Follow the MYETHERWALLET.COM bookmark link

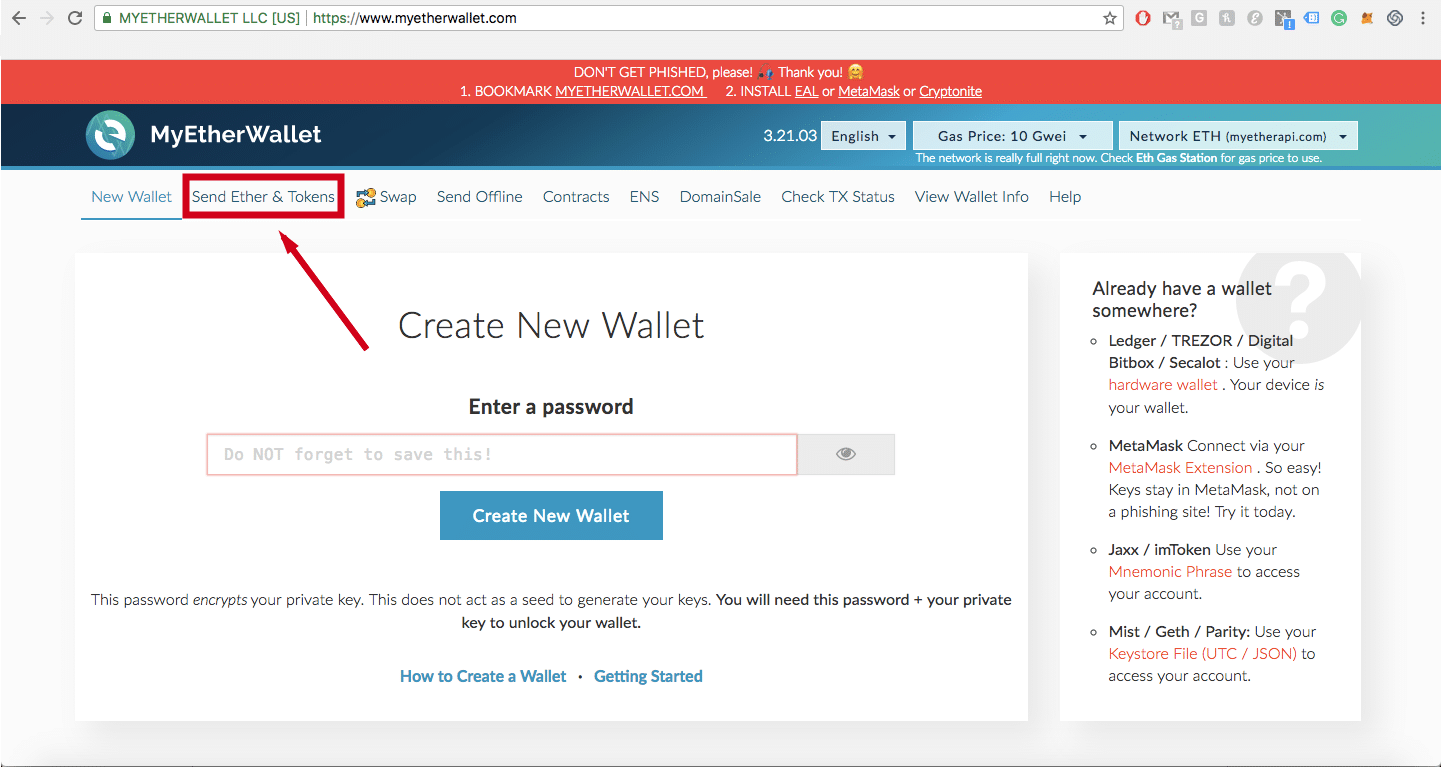630,91
